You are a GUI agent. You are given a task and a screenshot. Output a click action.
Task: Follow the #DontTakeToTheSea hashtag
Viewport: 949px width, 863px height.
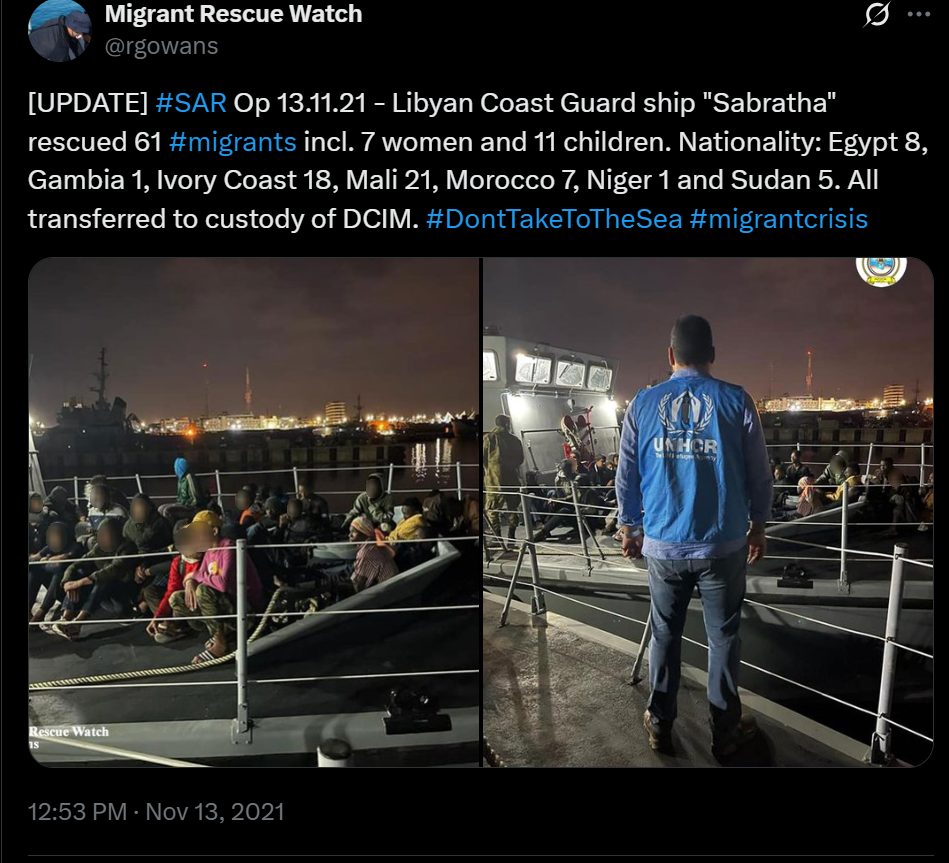[x=554, y=219]
